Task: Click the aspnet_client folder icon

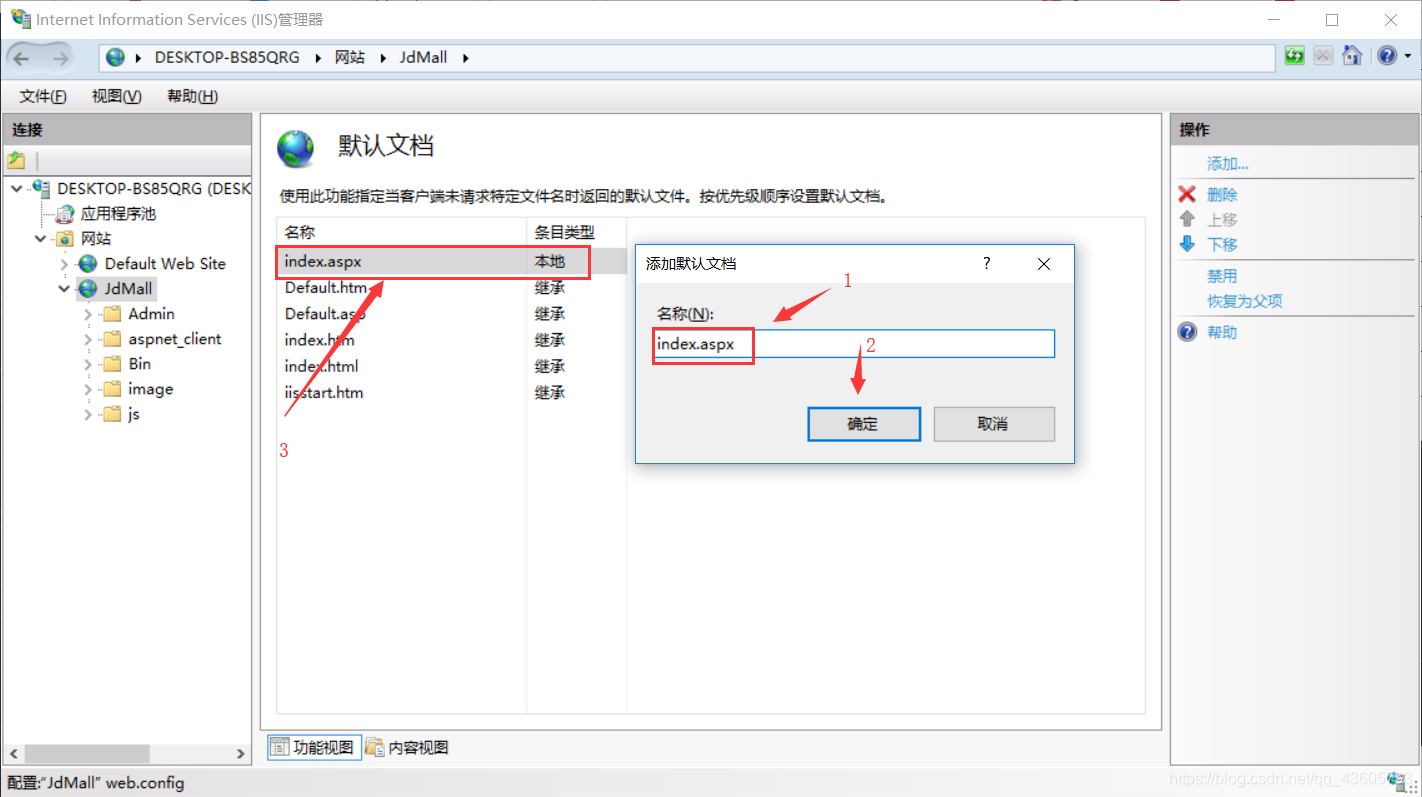Action: (x=112, y=339)
